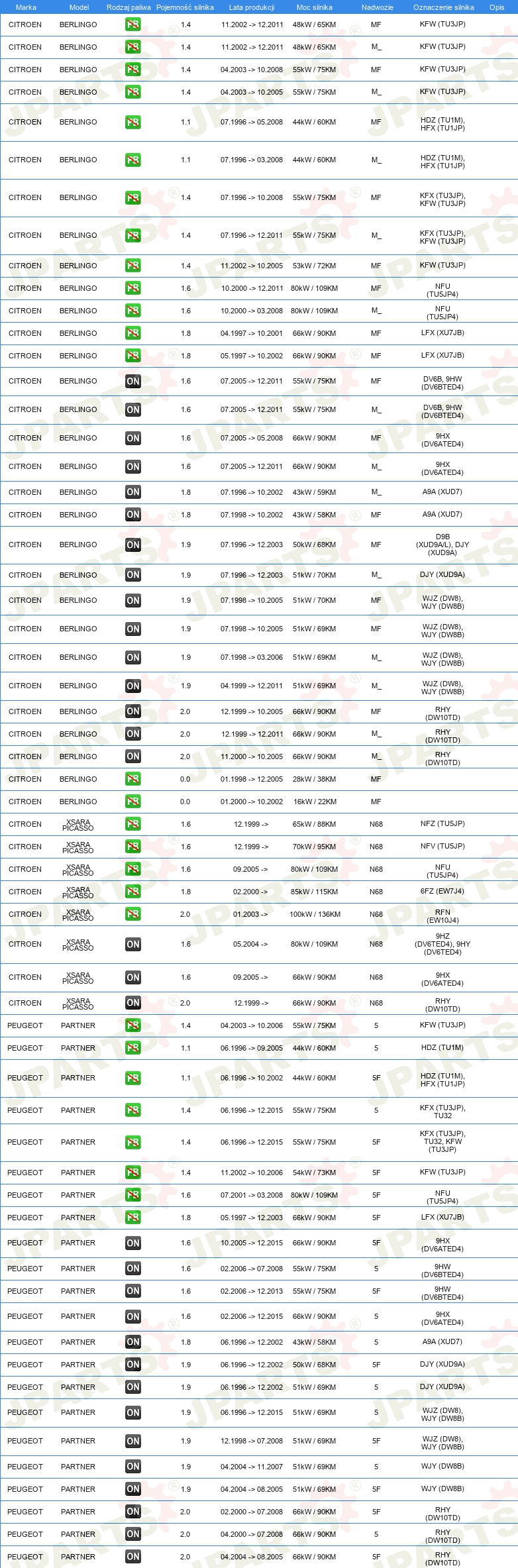Click the Model column header
This screenshot has width=518, height=1568.
[79, 7]
